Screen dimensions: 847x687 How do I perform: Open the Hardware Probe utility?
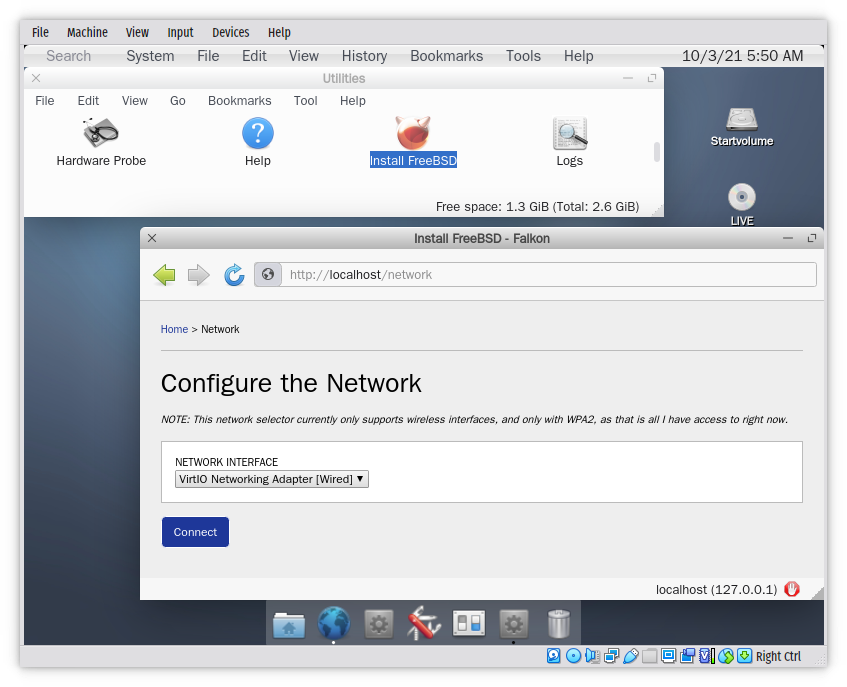[101, 134]
